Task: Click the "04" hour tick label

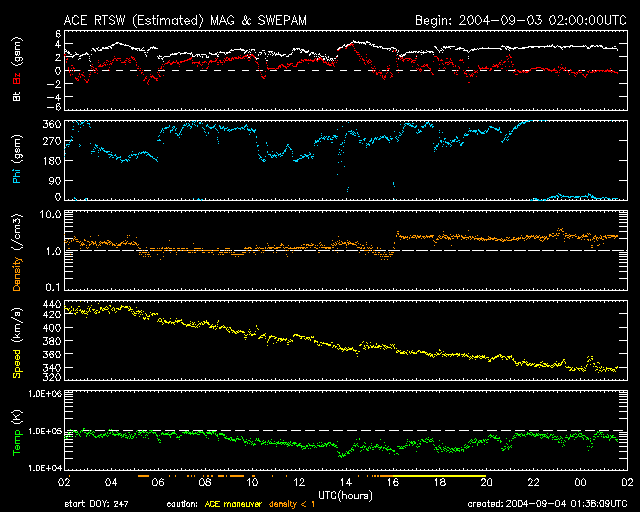Action: pyautogui.click(x=111, y=483)
